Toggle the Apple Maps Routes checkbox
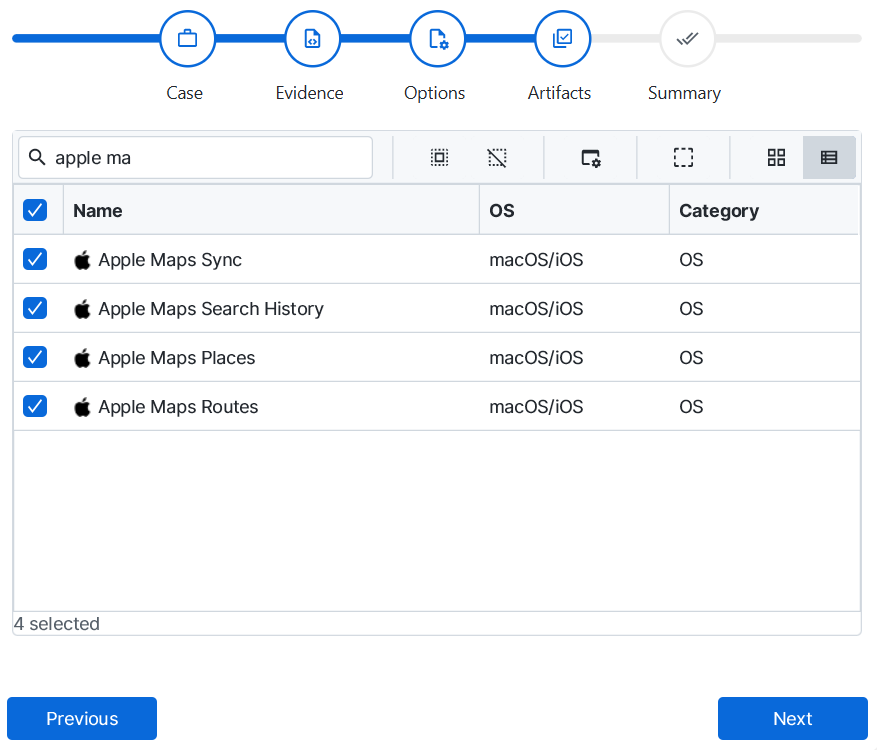 pyautogui.click(x=35, y=407)
